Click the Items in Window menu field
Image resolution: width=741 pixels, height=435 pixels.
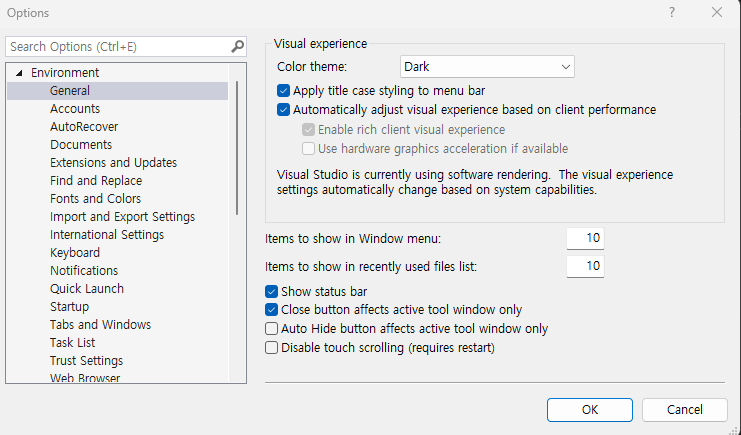[x=585, y=238]
